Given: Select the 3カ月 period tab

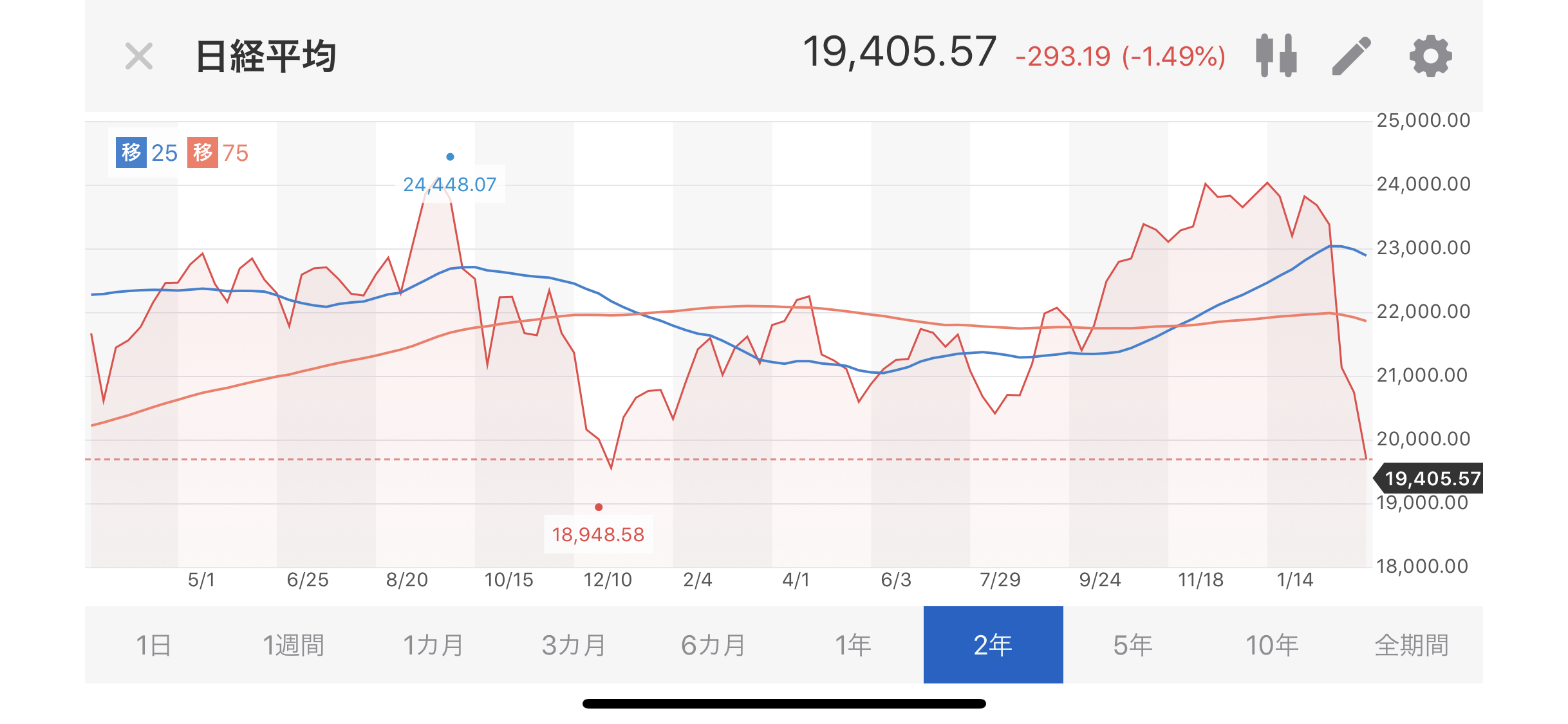Looking at the screenshot, I should [x=574, y=645].
